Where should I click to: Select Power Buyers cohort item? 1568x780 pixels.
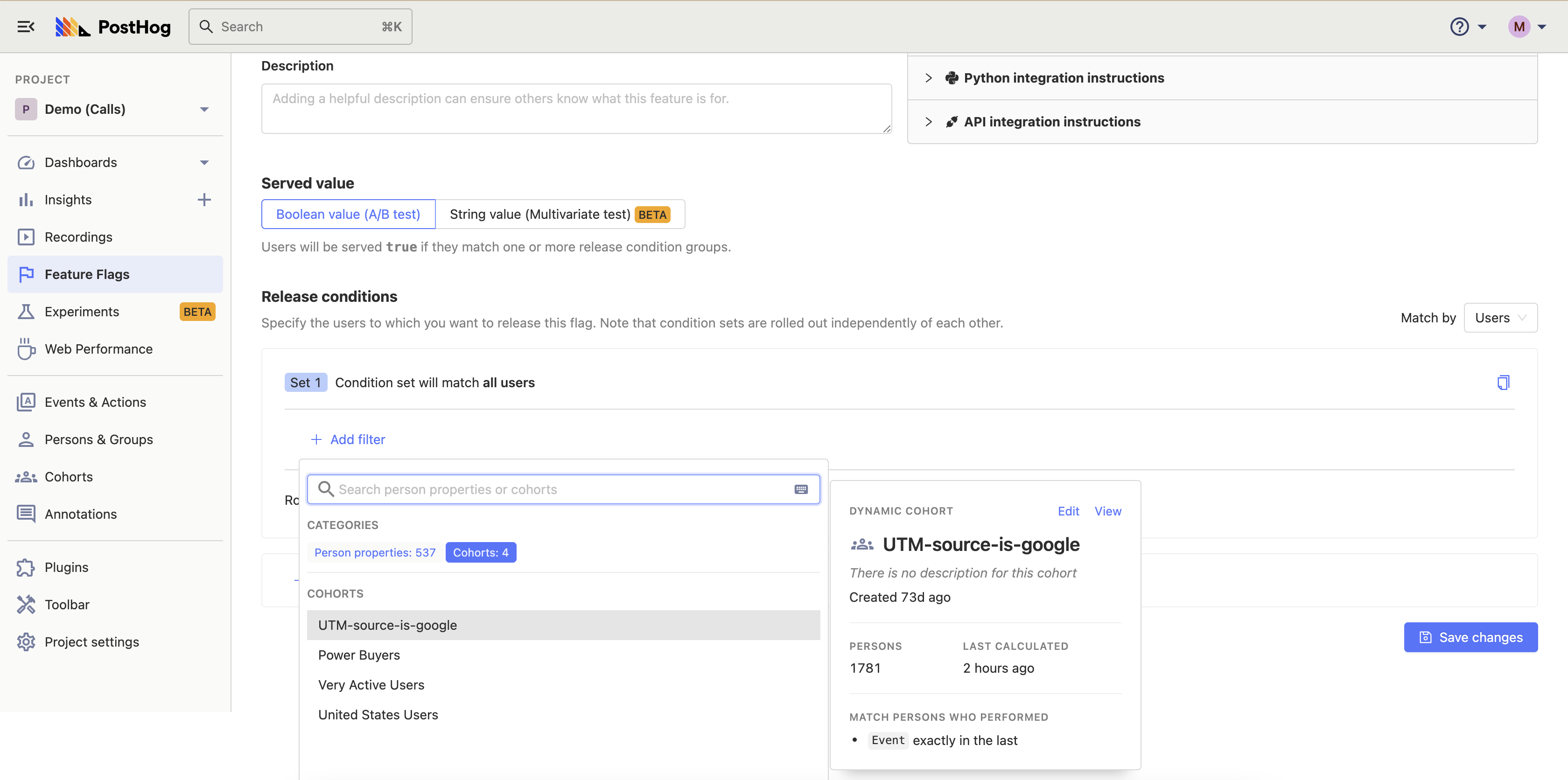tap(359, 654)
